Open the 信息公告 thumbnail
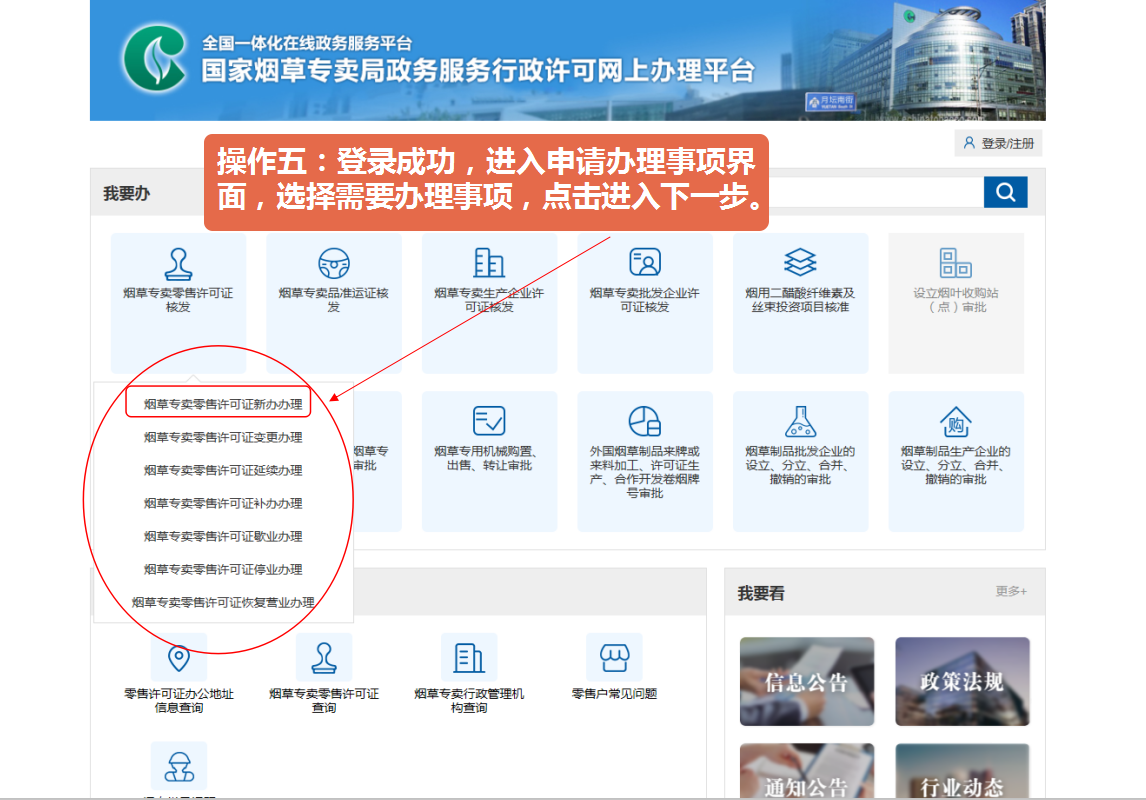This screenshot has height=800, width=1146. click(806, 681)
